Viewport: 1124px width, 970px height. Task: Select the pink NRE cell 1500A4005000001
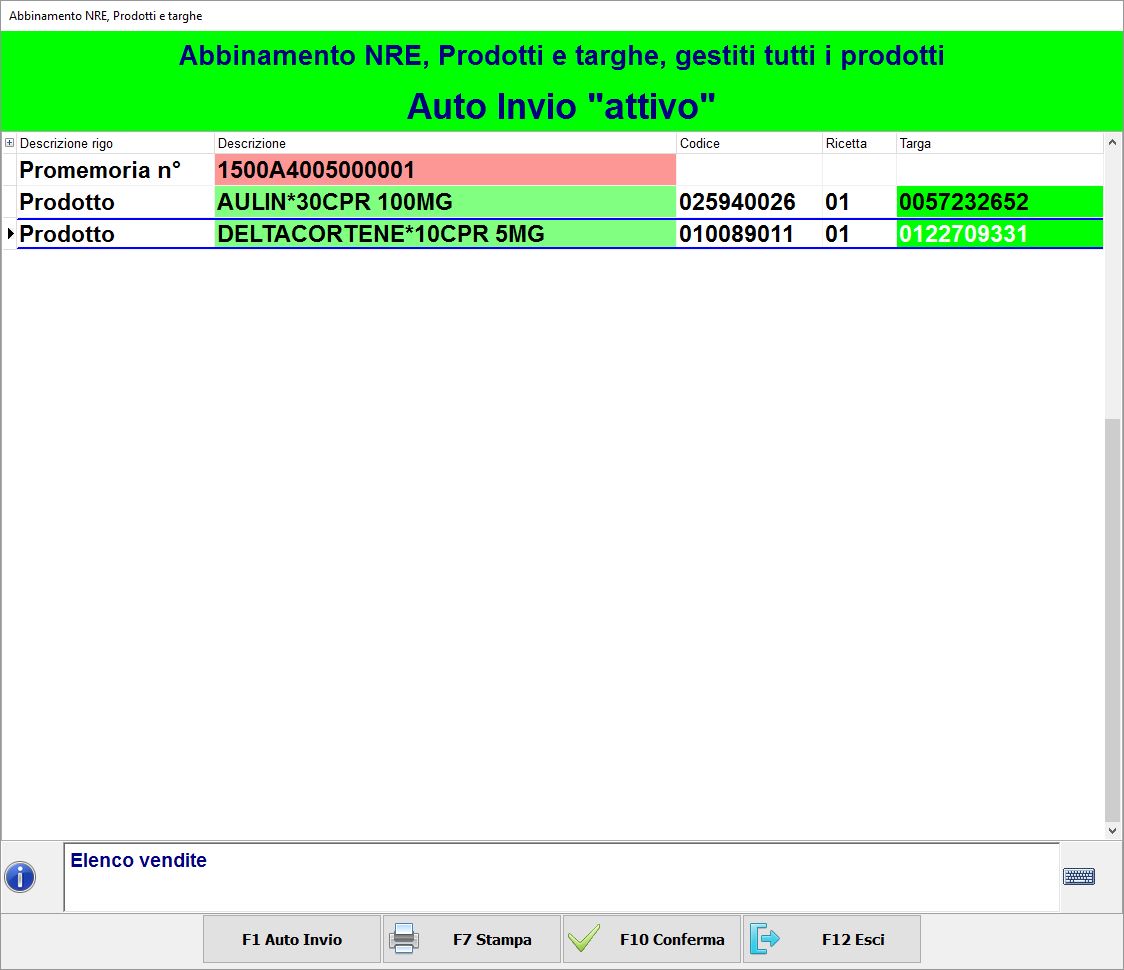445,170
